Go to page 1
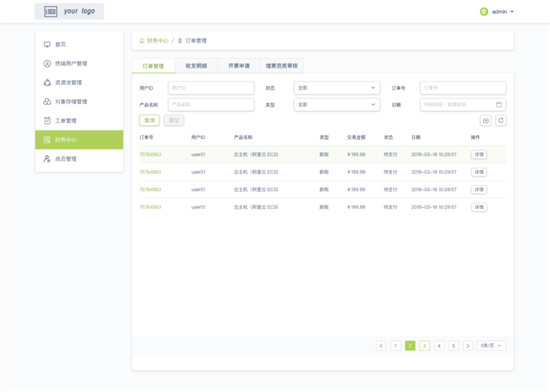The height and width of the screenshot is (392, 550). [x=395, y=346]
